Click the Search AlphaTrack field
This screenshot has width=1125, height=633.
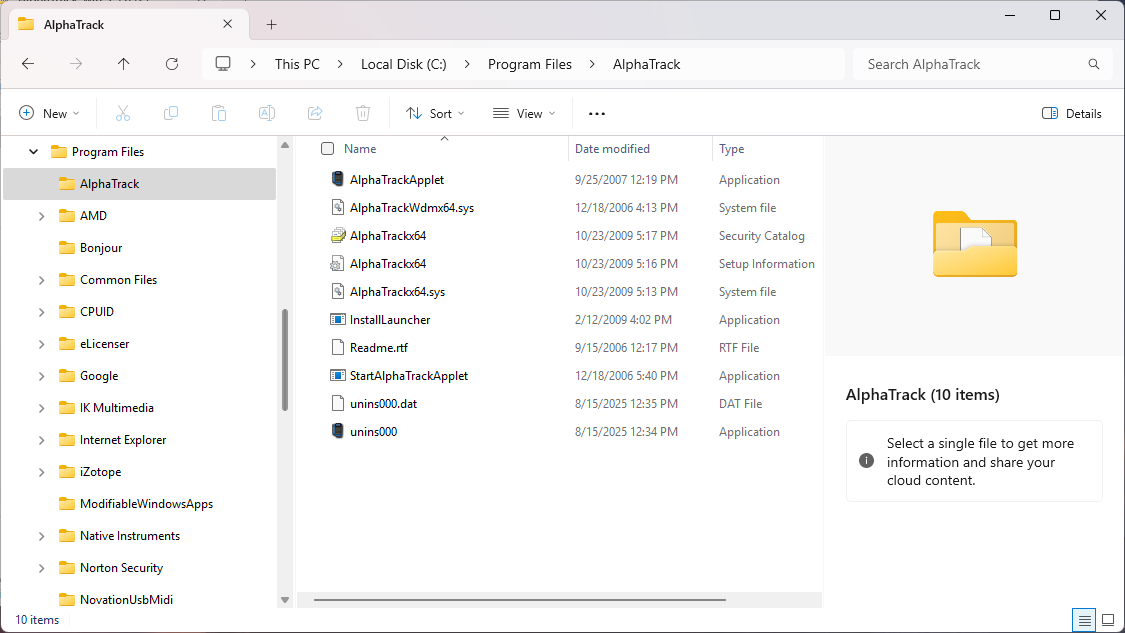[970, 64]
